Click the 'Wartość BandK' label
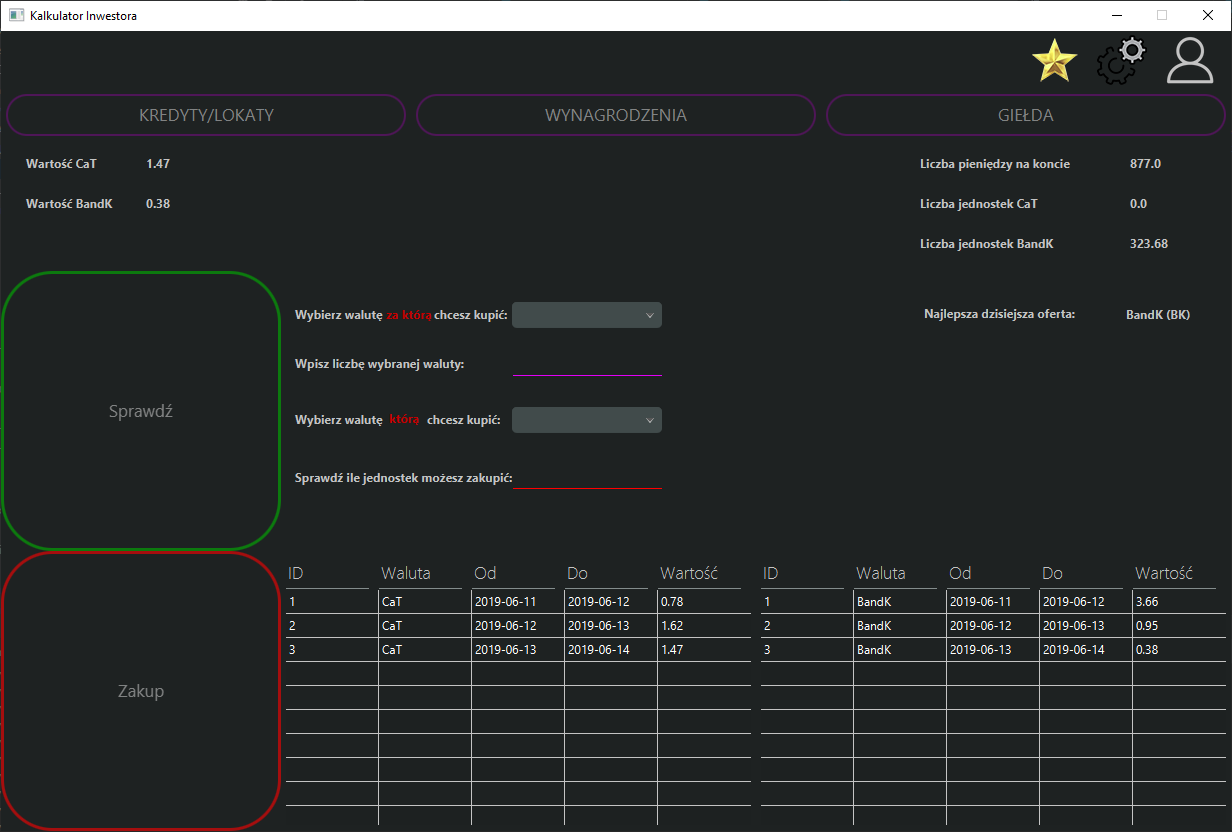Viewport: 1232px width, 832px height. pos(69,203)
